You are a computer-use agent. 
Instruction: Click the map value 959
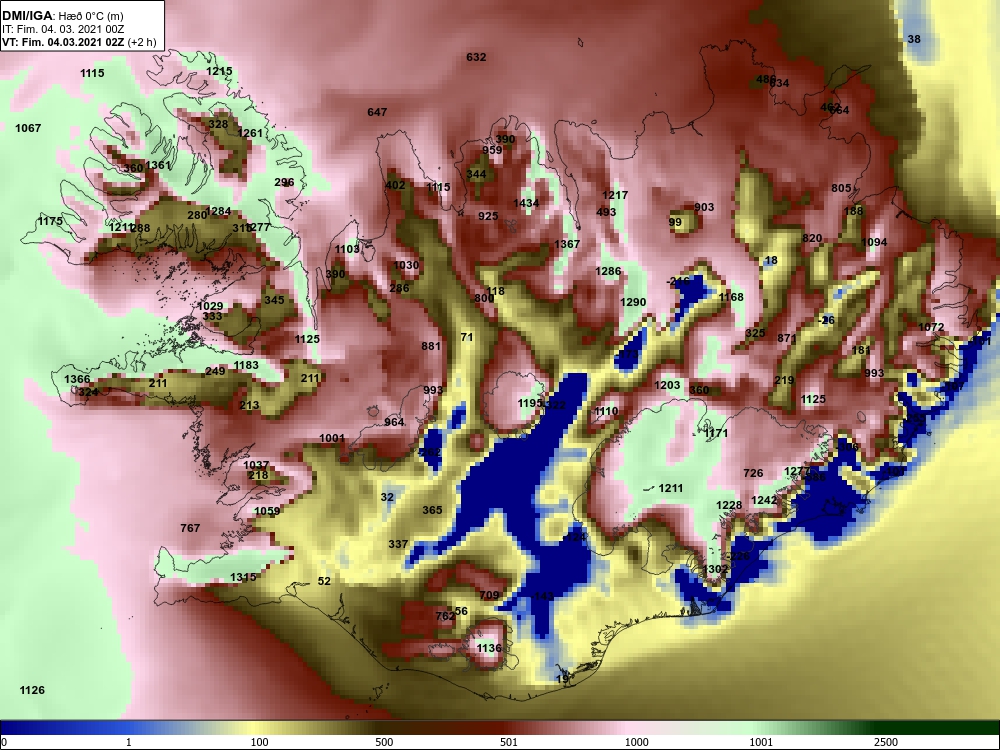click(492, 150)
